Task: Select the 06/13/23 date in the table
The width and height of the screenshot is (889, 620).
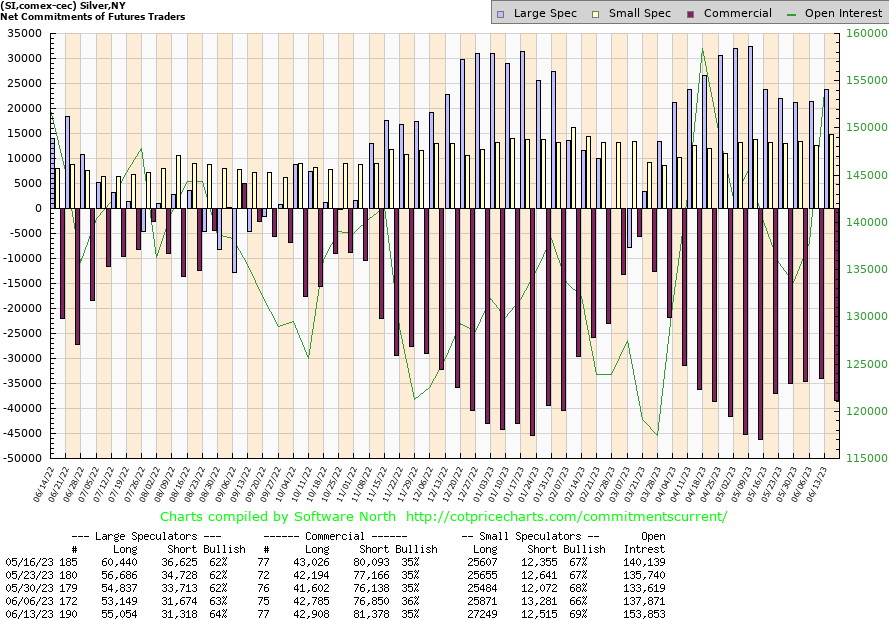Action: (x=26, y=612)
